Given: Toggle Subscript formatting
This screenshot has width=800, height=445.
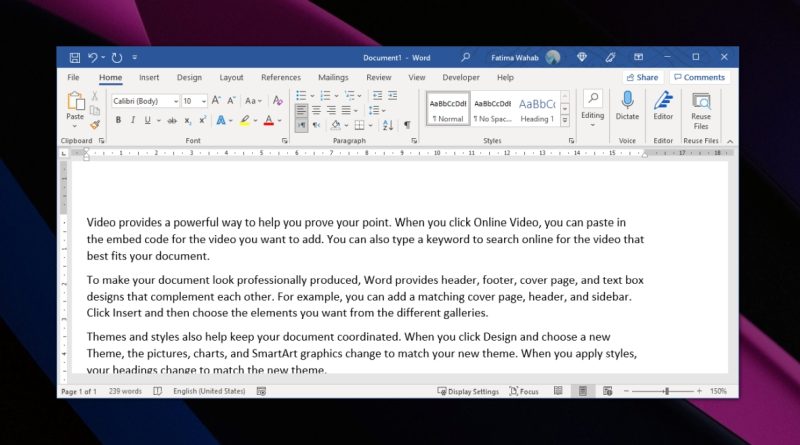Looking at the screenshot, I should point(188,120).
